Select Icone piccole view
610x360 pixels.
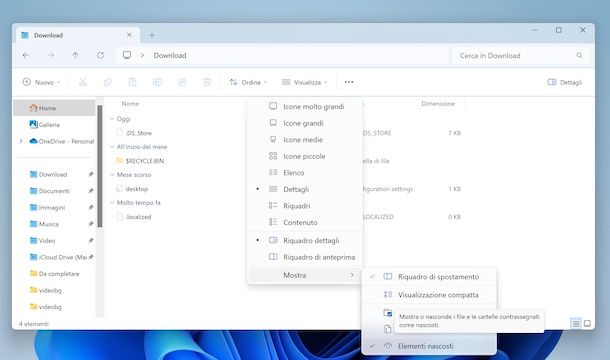[x=305, y=156]
